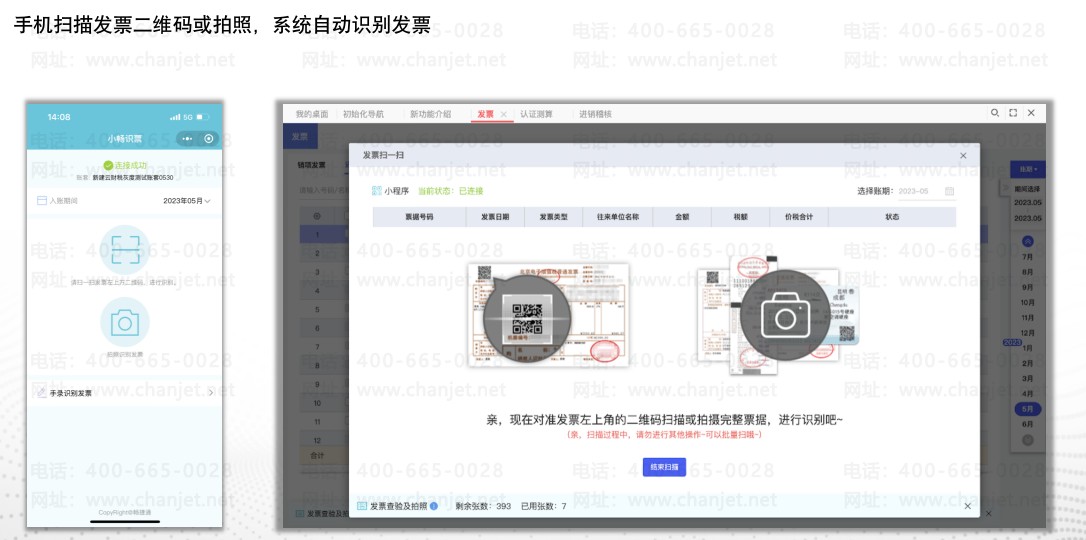Select 4月 in the period list
The image size is (1086, 540).
pyautogui.click(x=1028, y=394)
